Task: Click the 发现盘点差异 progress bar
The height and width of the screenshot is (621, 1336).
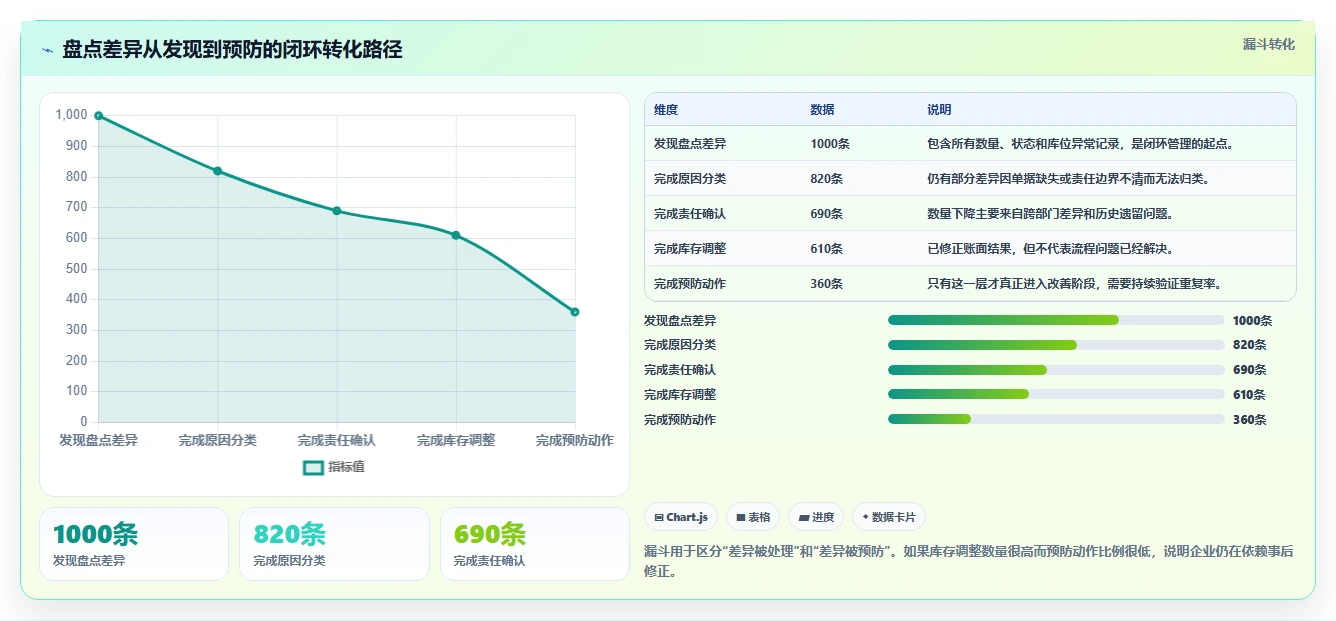Action: tap(1056, 320)
